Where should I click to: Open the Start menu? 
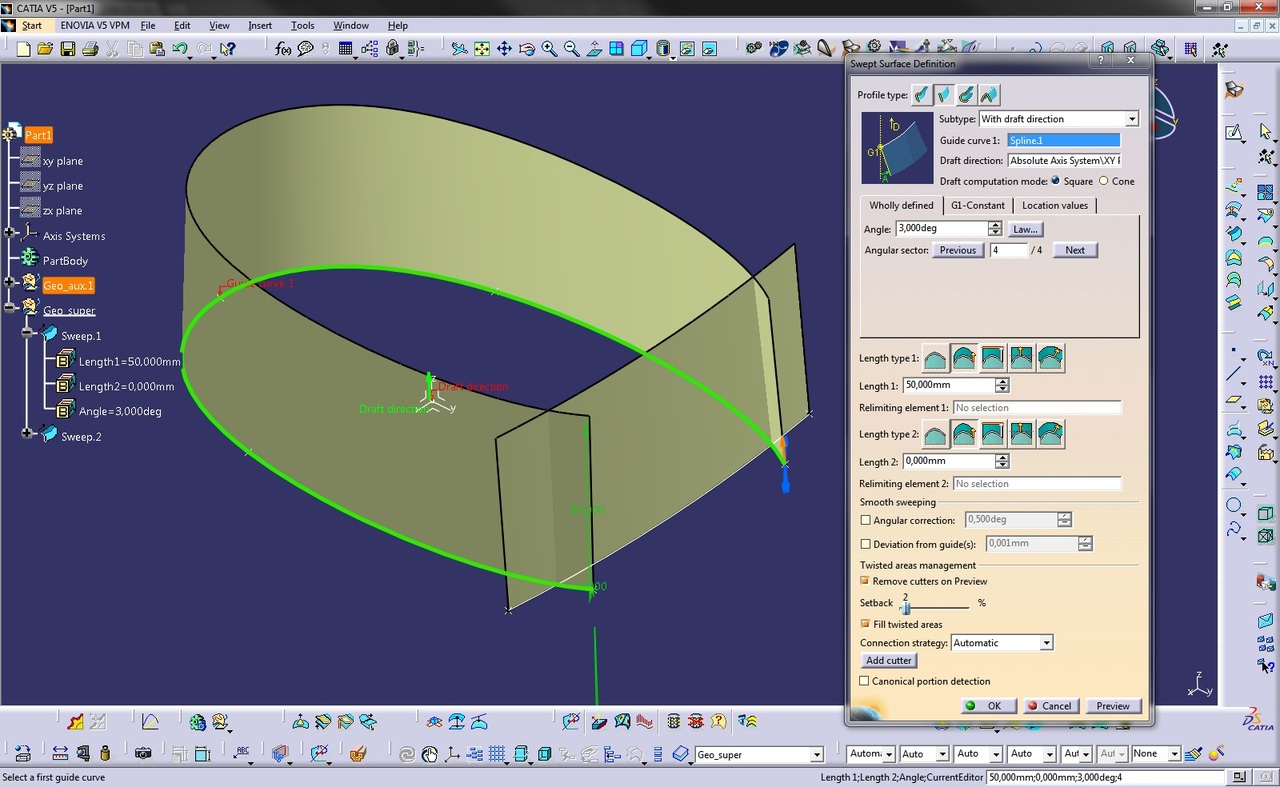click(x=31, y=25)
